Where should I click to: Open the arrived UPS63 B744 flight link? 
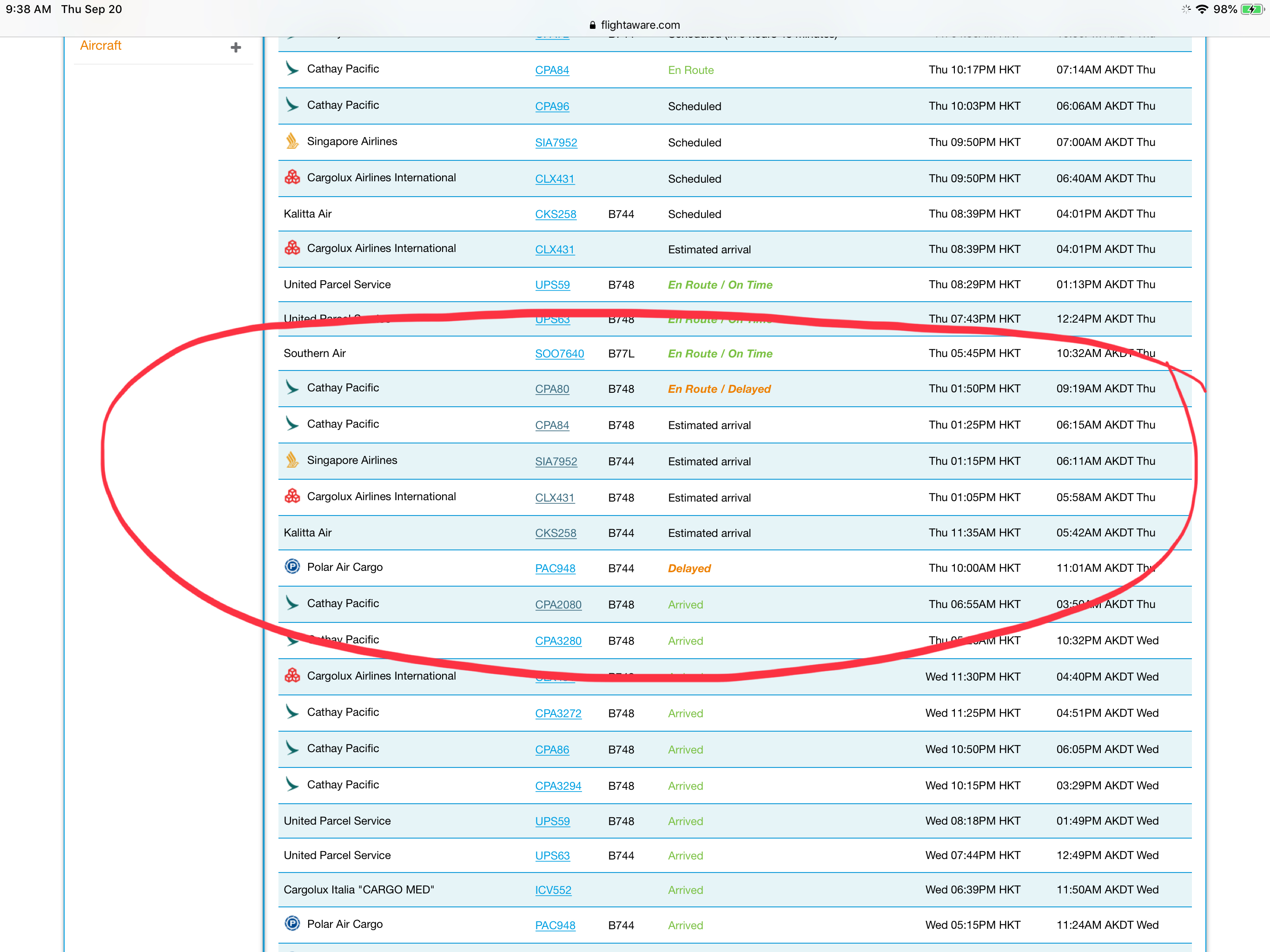(552, 855)
